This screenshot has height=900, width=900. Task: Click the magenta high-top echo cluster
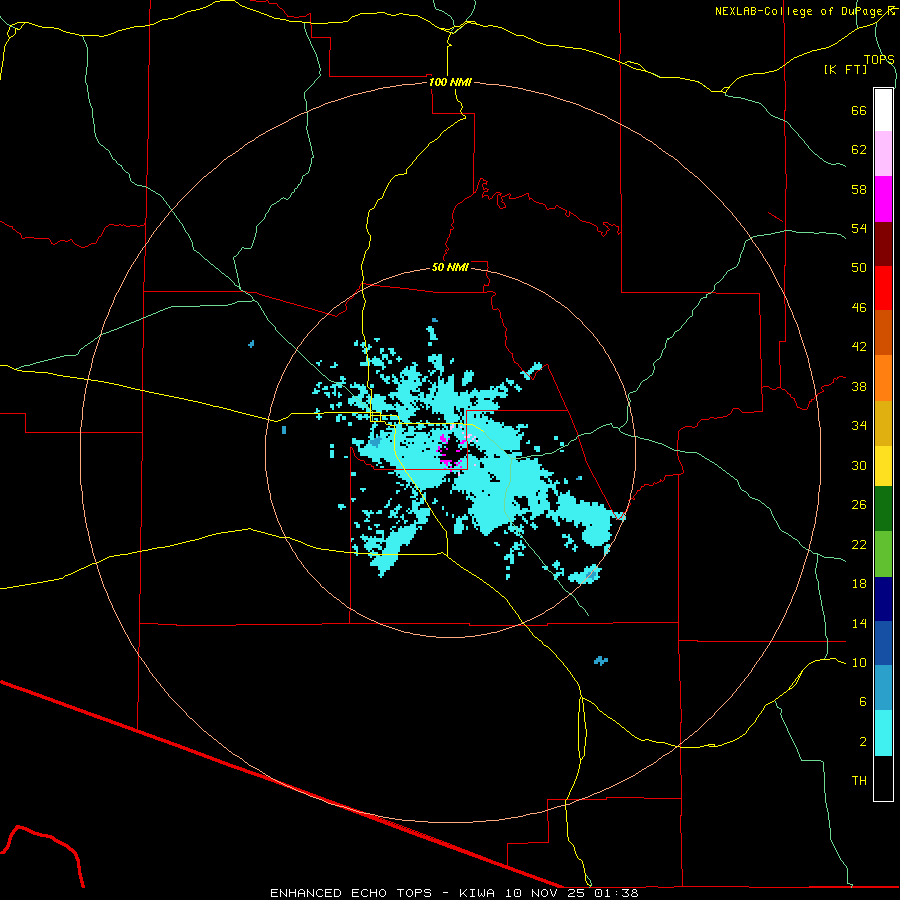tap(452, 451)
